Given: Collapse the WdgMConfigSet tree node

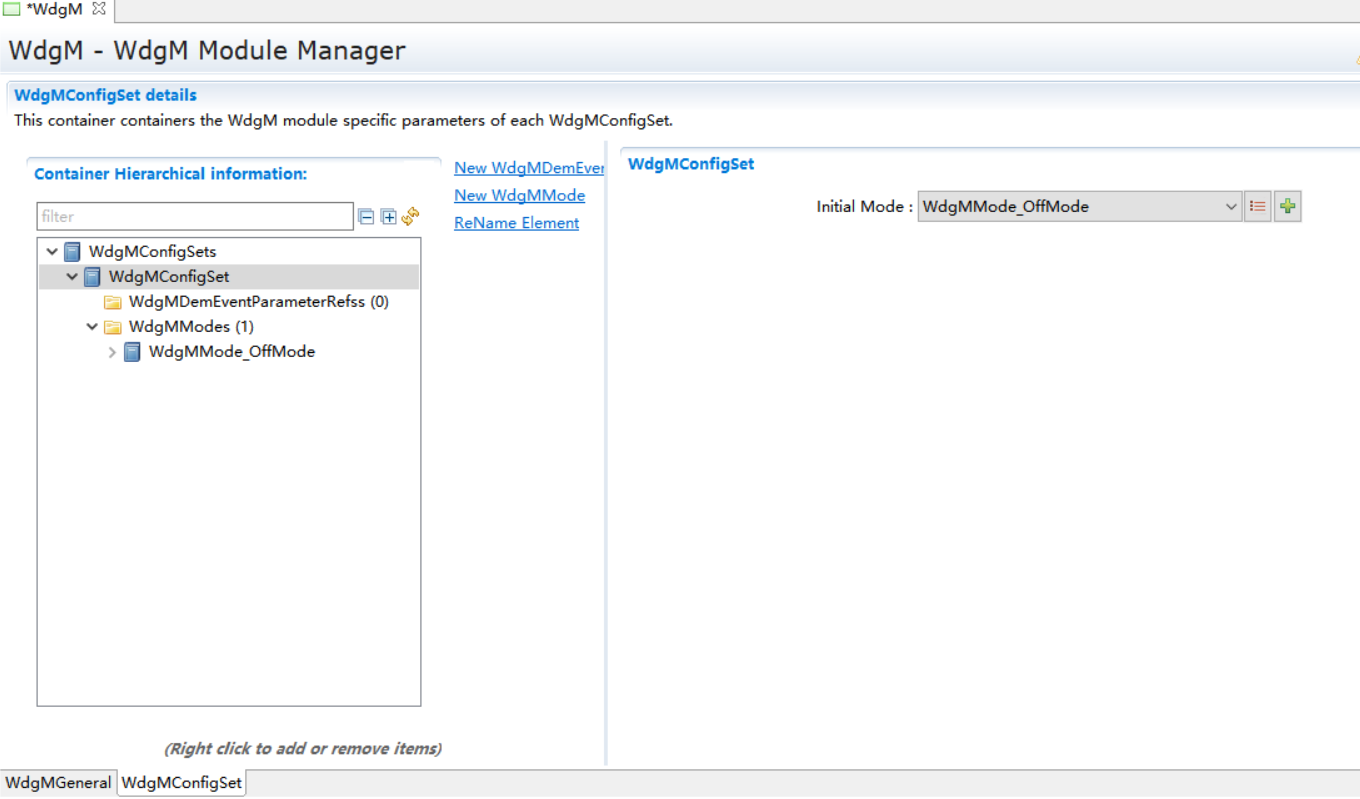Looking at the screenshot, I should [72, 277].
